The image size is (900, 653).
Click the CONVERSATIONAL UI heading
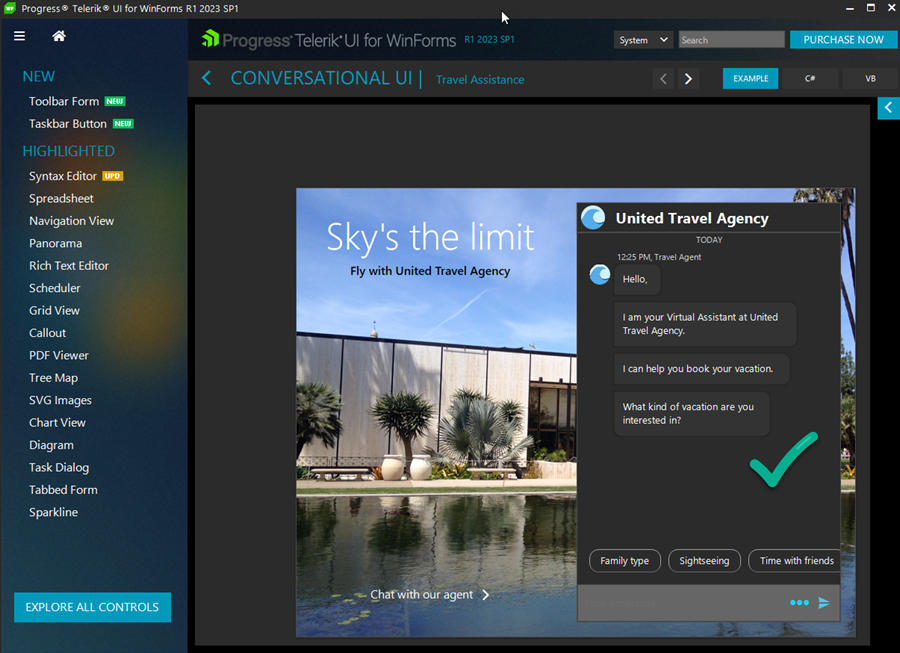coord(321,78)
